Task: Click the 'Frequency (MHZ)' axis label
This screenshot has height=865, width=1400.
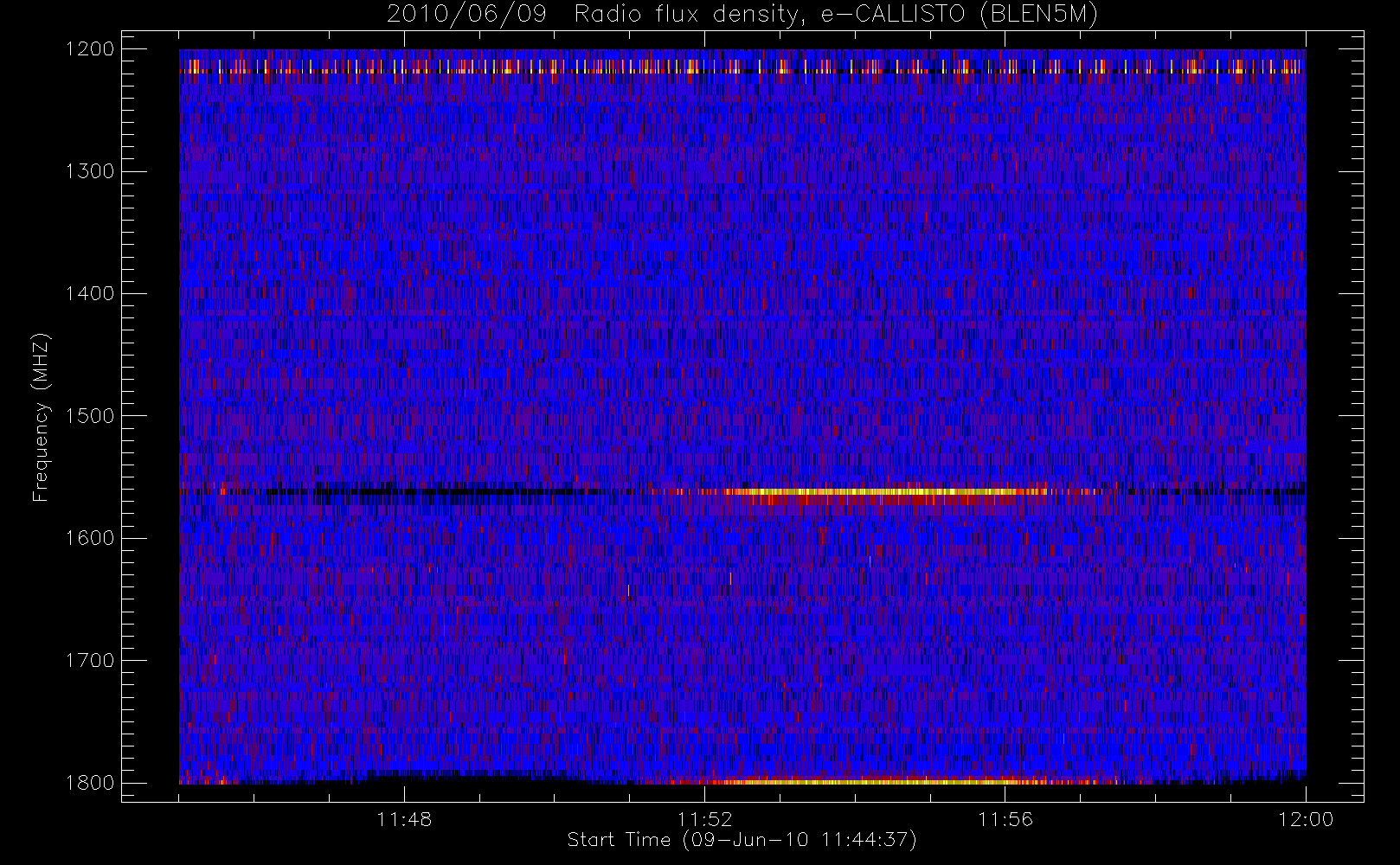Action: tap(41, 417)
